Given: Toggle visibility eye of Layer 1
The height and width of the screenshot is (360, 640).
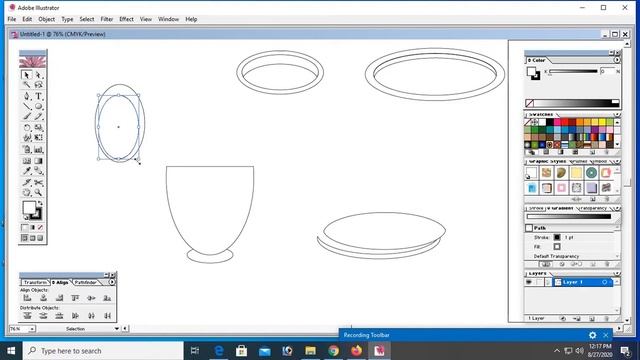Looking at the screenshot, I should pyautogui.click(x=529, y=282).
